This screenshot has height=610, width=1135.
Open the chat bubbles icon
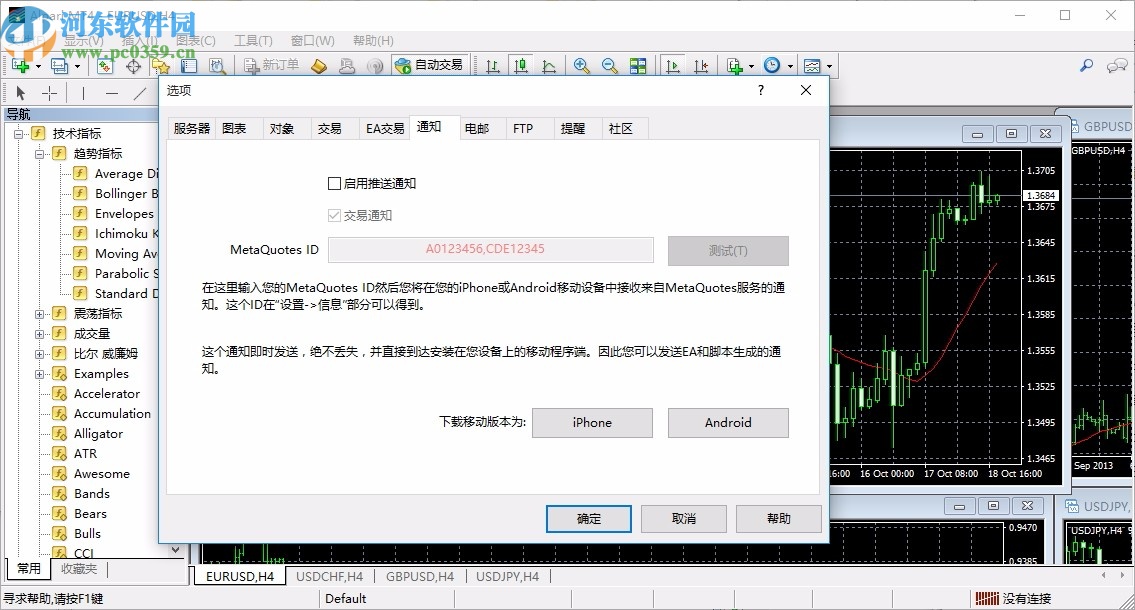tap(1117, 66)
